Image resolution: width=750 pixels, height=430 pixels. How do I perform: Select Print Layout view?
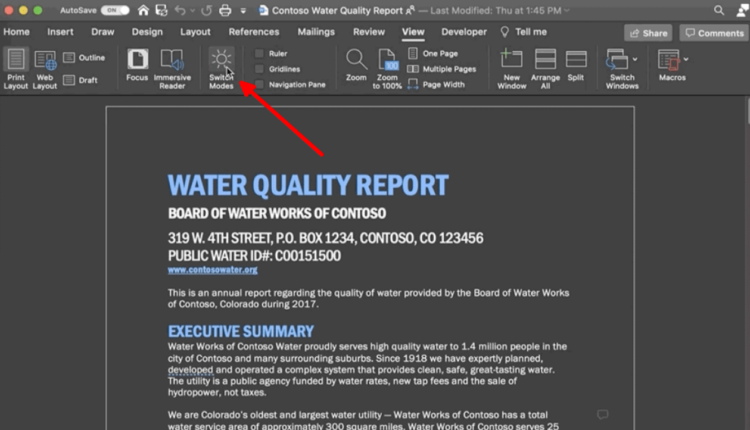coord(16,69)
